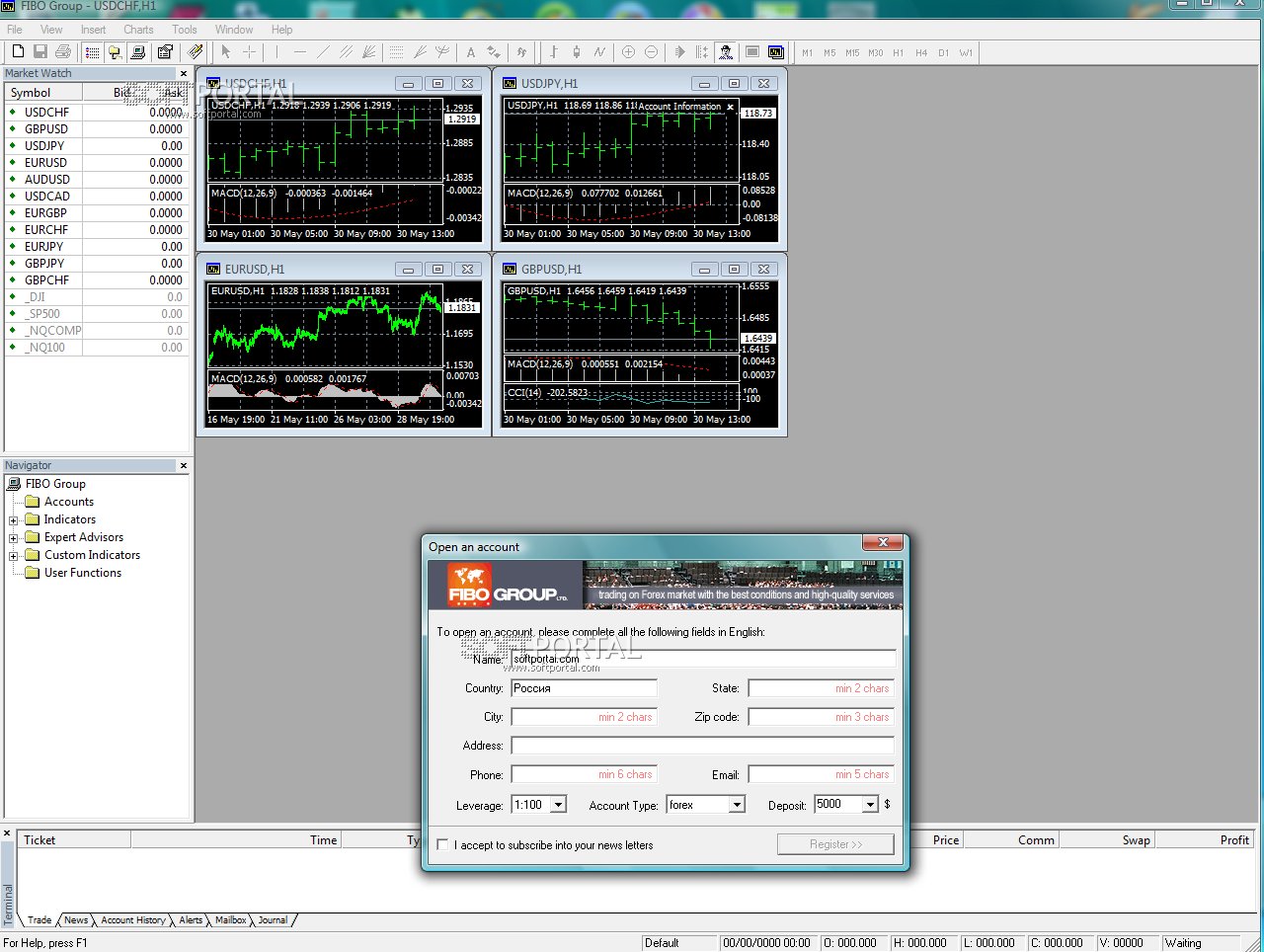Screen dimensions: 1264x952
Task: Select Accounts in the Navigator tree
Action: tap(69, 502)
